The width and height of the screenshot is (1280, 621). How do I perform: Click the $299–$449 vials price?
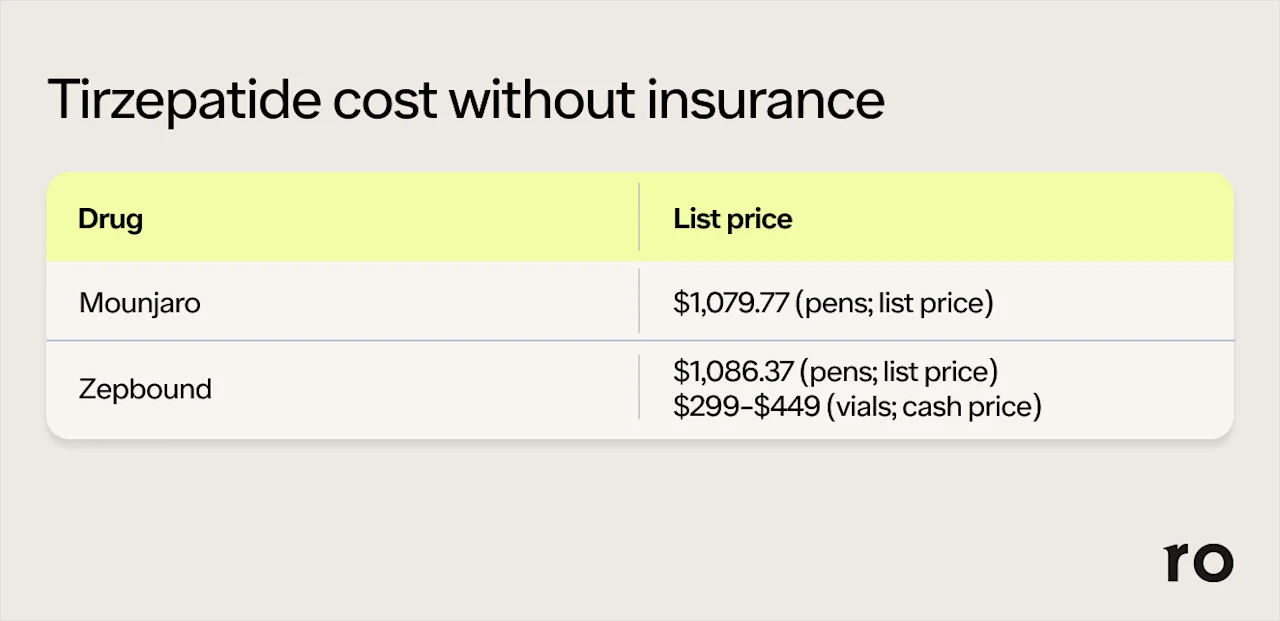click(x=745, y=406)
